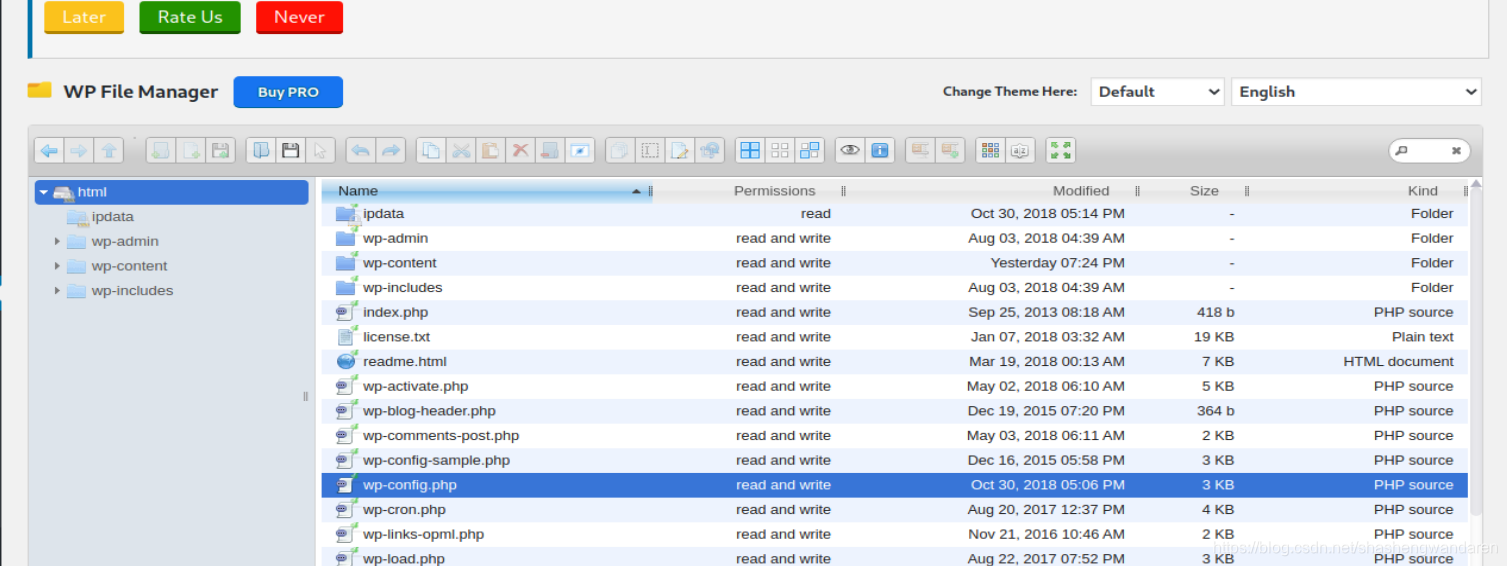The width and height of the screenshot is (1507, 566).
Task: Select the wp-blog-header.php file
Action: coord(895,411)
